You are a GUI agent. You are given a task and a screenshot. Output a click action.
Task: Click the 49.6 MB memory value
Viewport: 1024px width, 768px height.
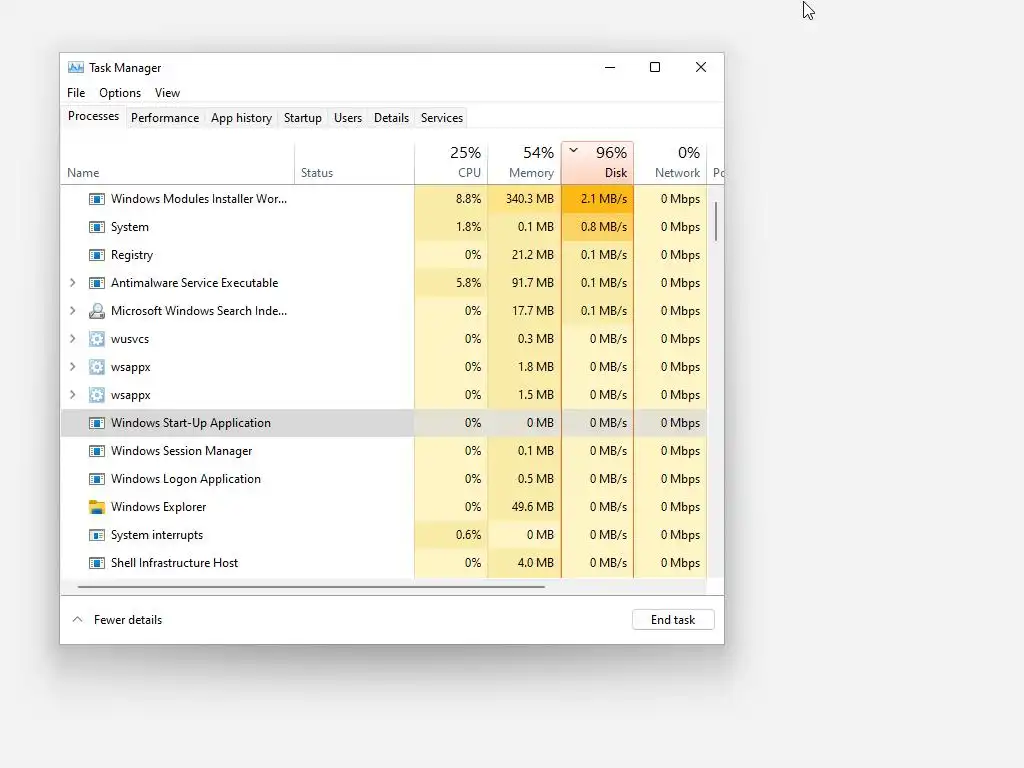coord(532,507)
